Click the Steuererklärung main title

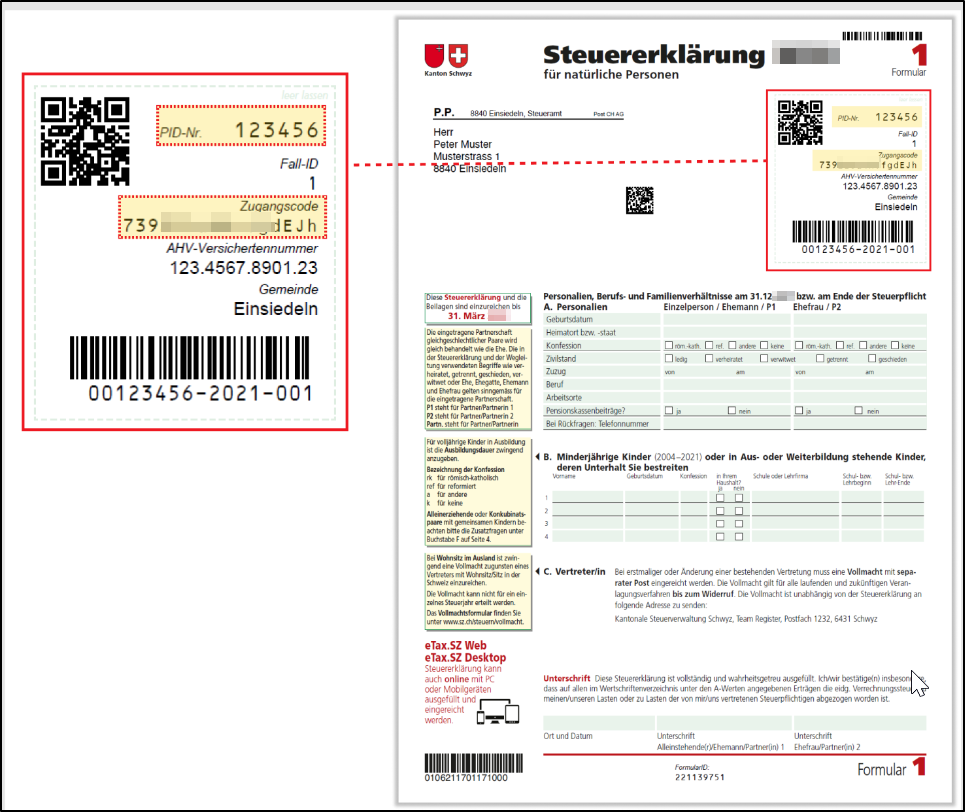click(654, 55)
